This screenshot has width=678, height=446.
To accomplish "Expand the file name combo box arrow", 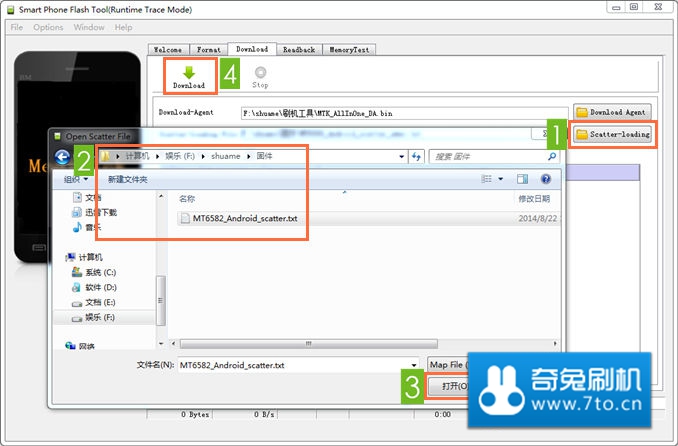I will pyautogui.click(x=414, y=365).
